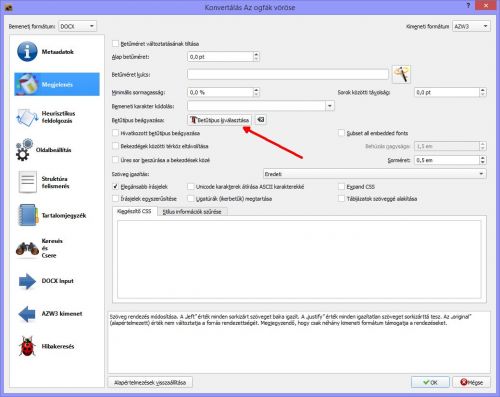Open Bemeneti formátum DOCX dropdown
The width and height of the screenshot is (500, 397).
point(77,26)
